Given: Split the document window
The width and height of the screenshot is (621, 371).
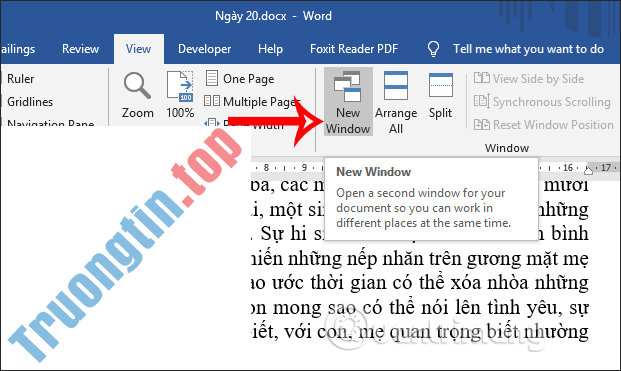Looking at the screenshot, I should tap(440, 95).
